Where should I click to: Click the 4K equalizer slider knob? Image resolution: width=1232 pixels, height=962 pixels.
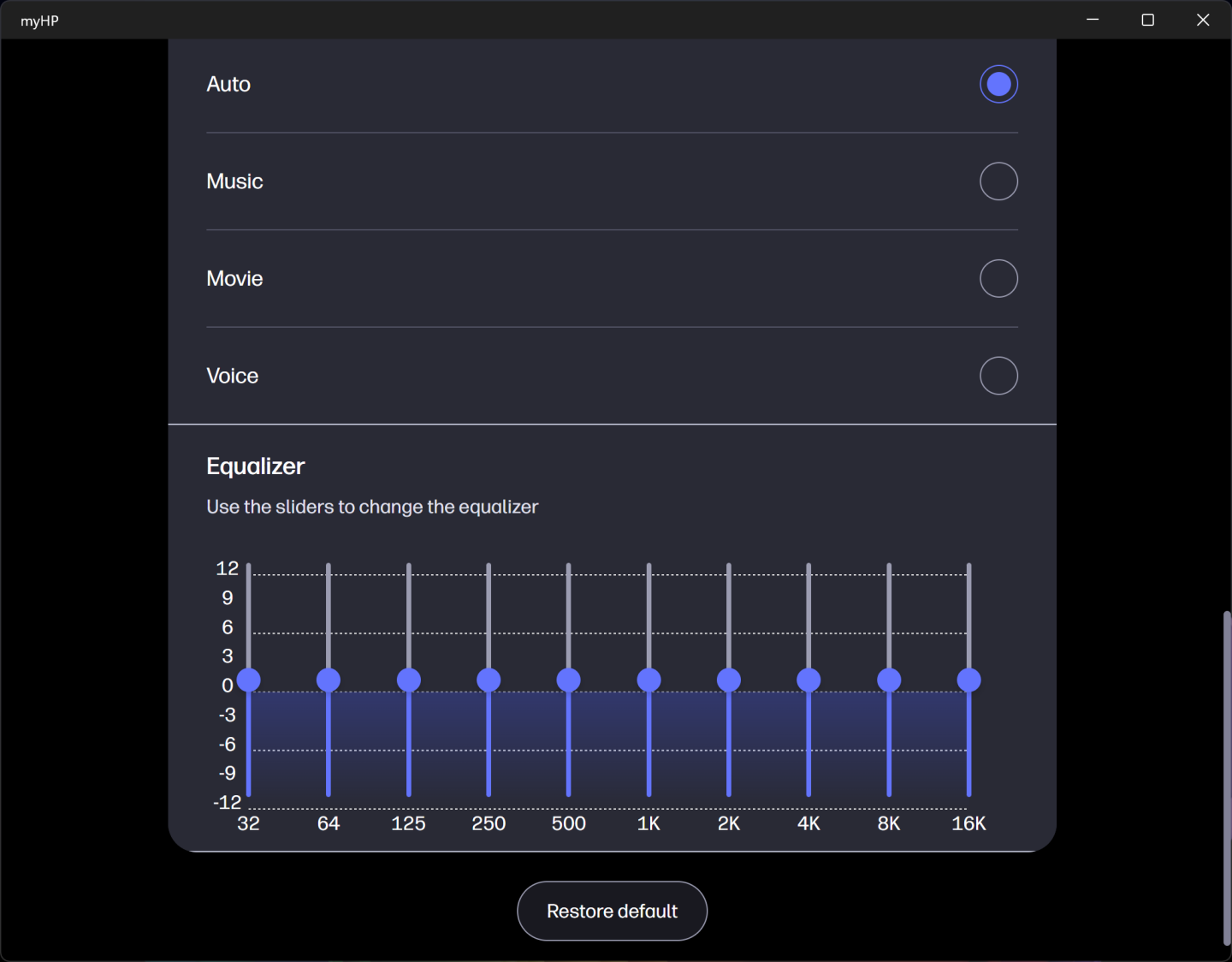[808, 680]
